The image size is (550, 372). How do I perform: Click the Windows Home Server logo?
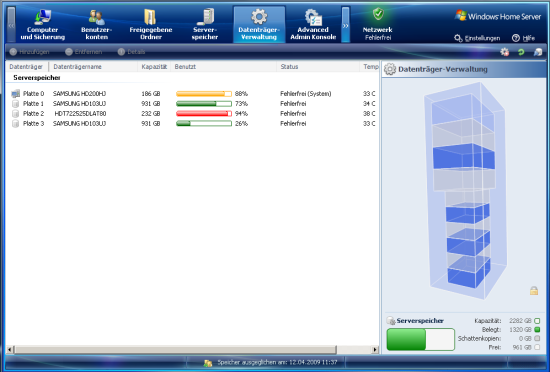tap(498, 16)
